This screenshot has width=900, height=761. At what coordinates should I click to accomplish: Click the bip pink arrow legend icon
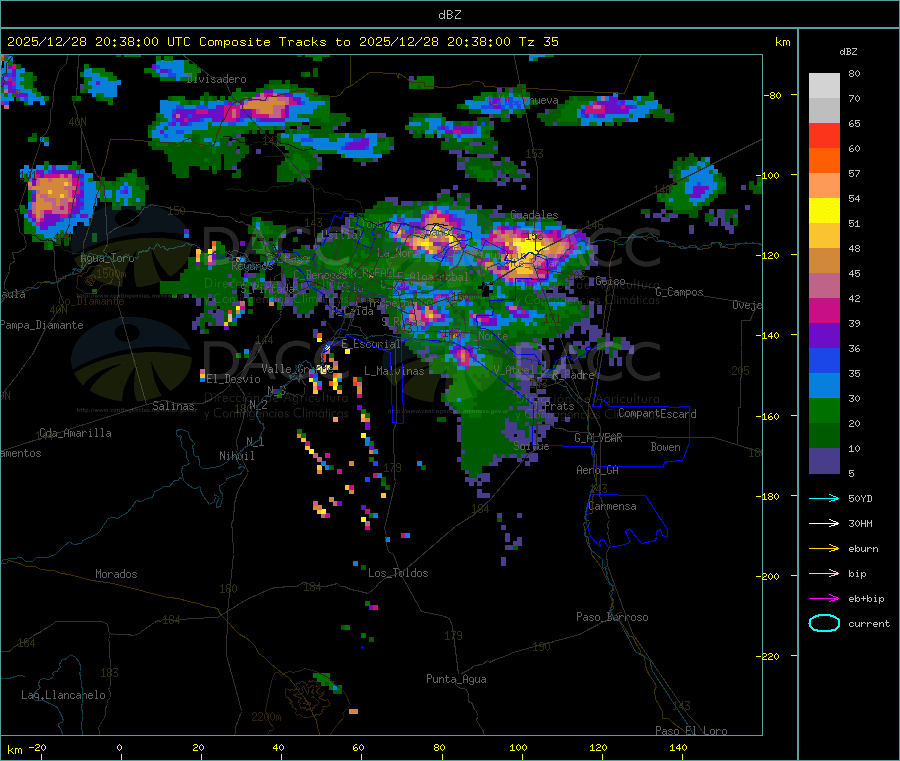(824, 573)
